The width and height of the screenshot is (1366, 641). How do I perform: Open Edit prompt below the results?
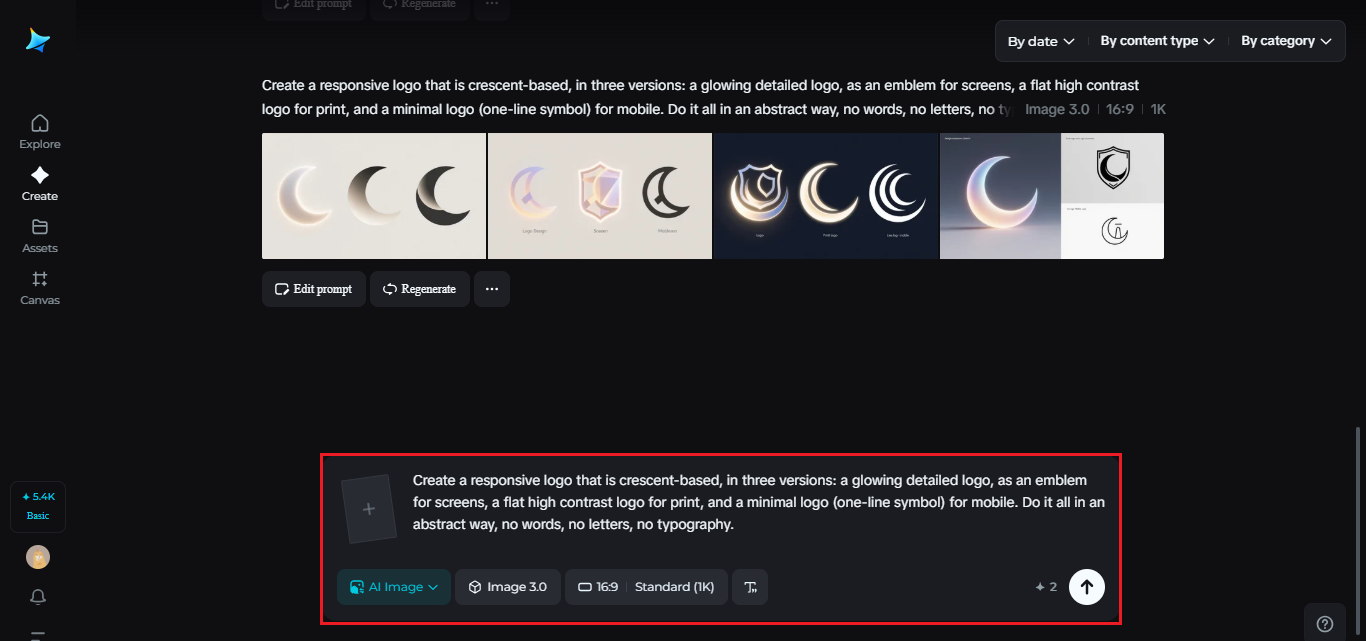pos(313,289)
